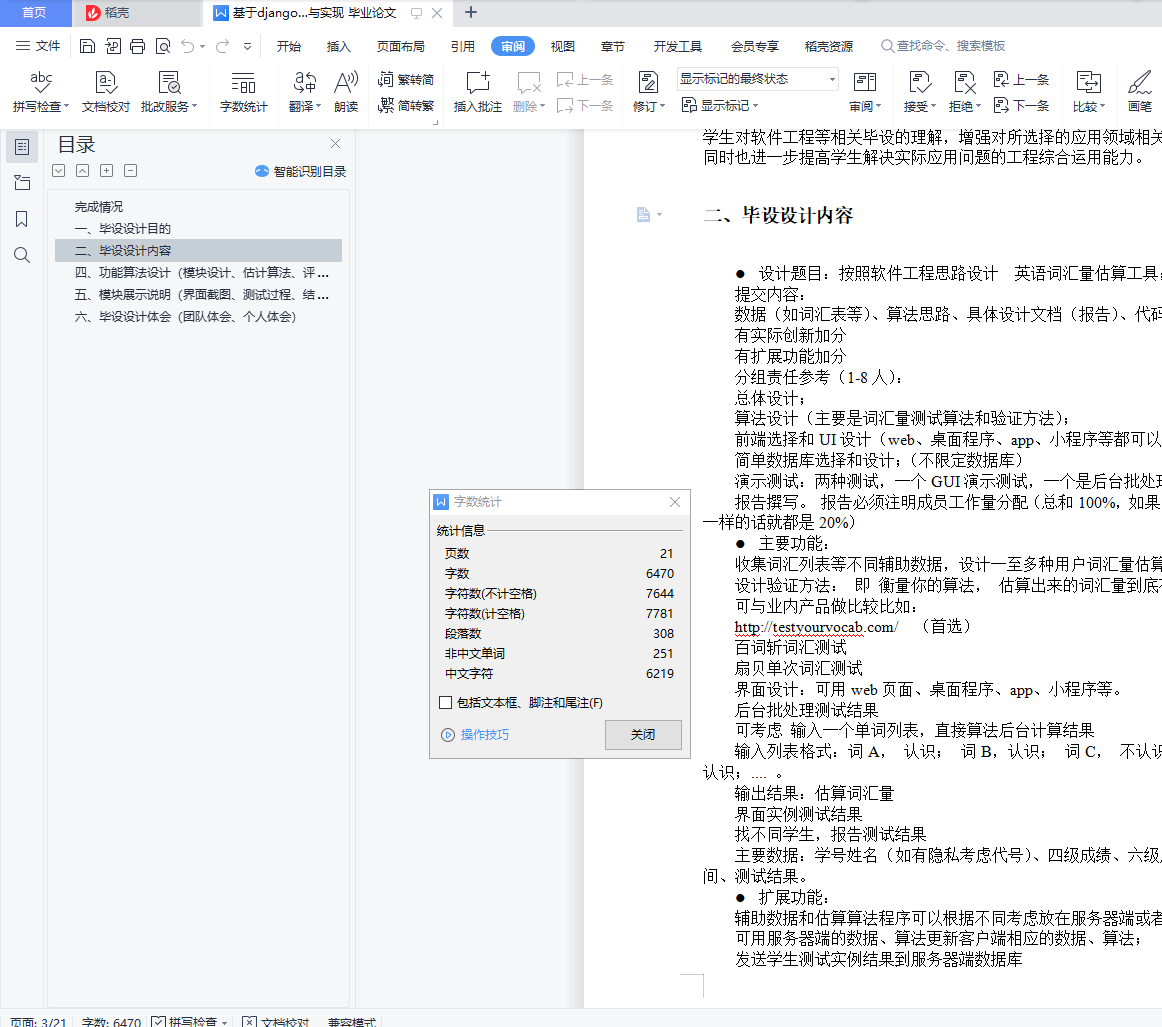The height and width of the screenshot is (1027, 1162).
Task: Toggle 文档校对 in status bar
Action: [276, 1021]
